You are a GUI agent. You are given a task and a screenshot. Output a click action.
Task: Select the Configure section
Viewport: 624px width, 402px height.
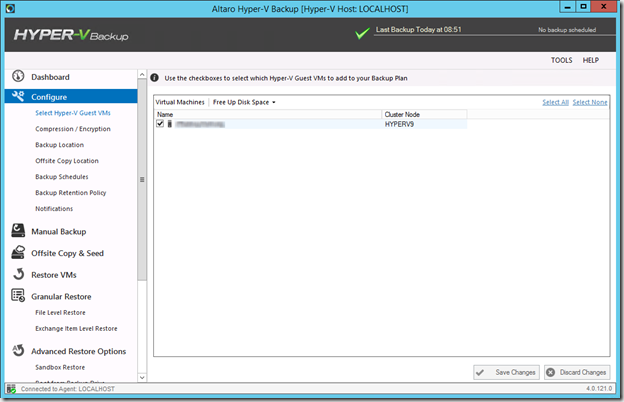tap(71, 97)
